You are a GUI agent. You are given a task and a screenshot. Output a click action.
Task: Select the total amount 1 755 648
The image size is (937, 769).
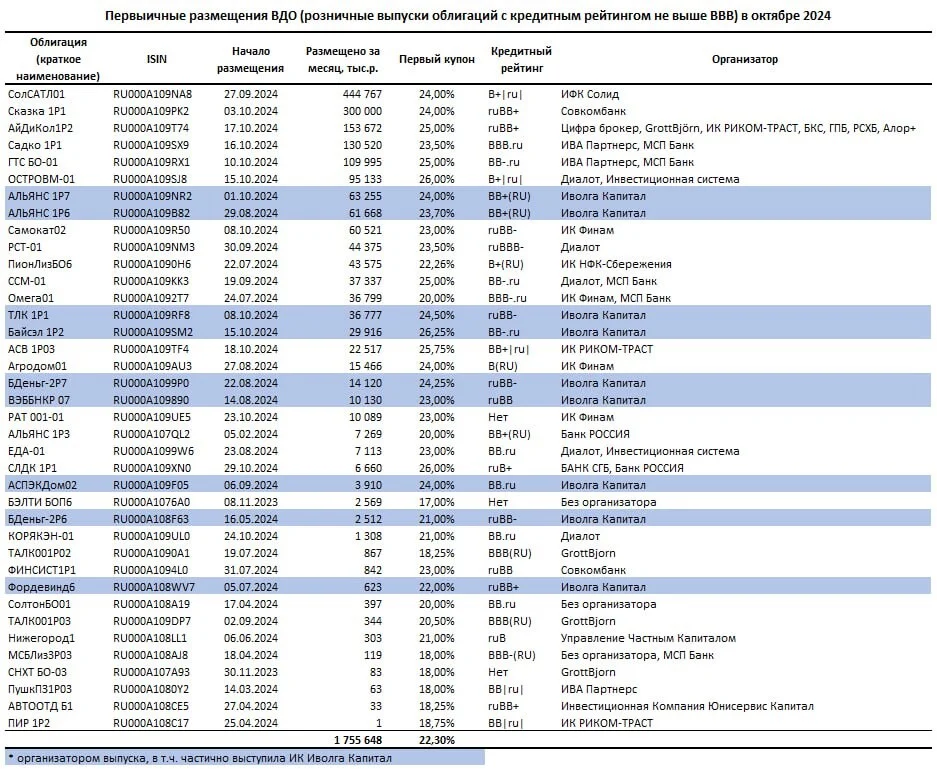(x=358, y=740)
